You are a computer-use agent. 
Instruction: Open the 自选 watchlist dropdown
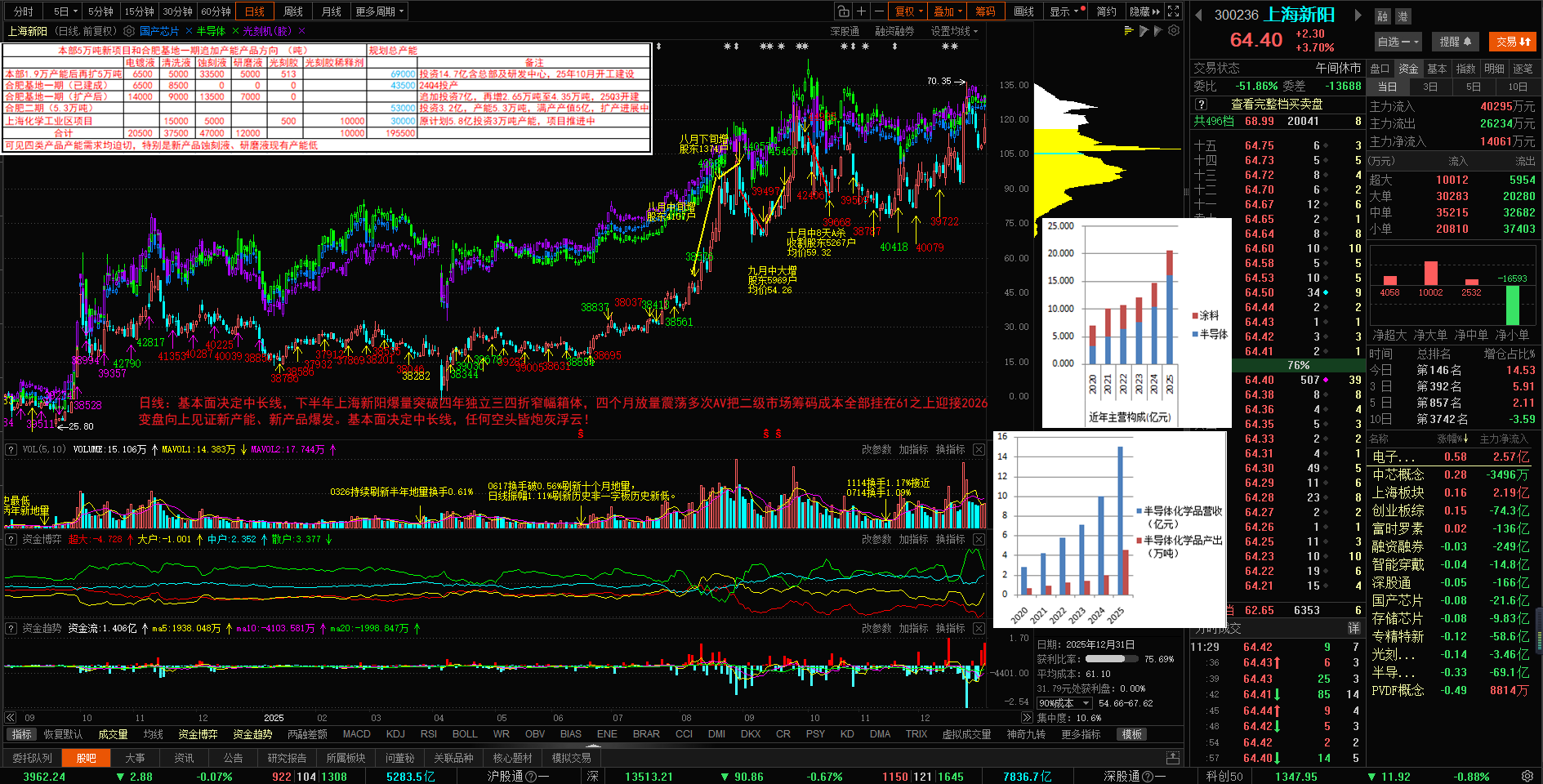click(1399, 42)
